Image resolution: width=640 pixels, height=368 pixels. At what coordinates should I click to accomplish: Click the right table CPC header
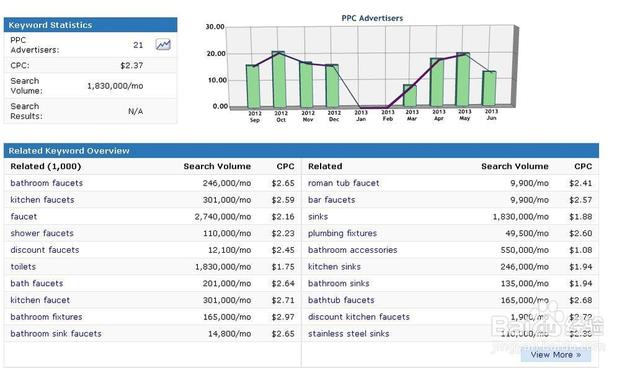tap(583, 166)
